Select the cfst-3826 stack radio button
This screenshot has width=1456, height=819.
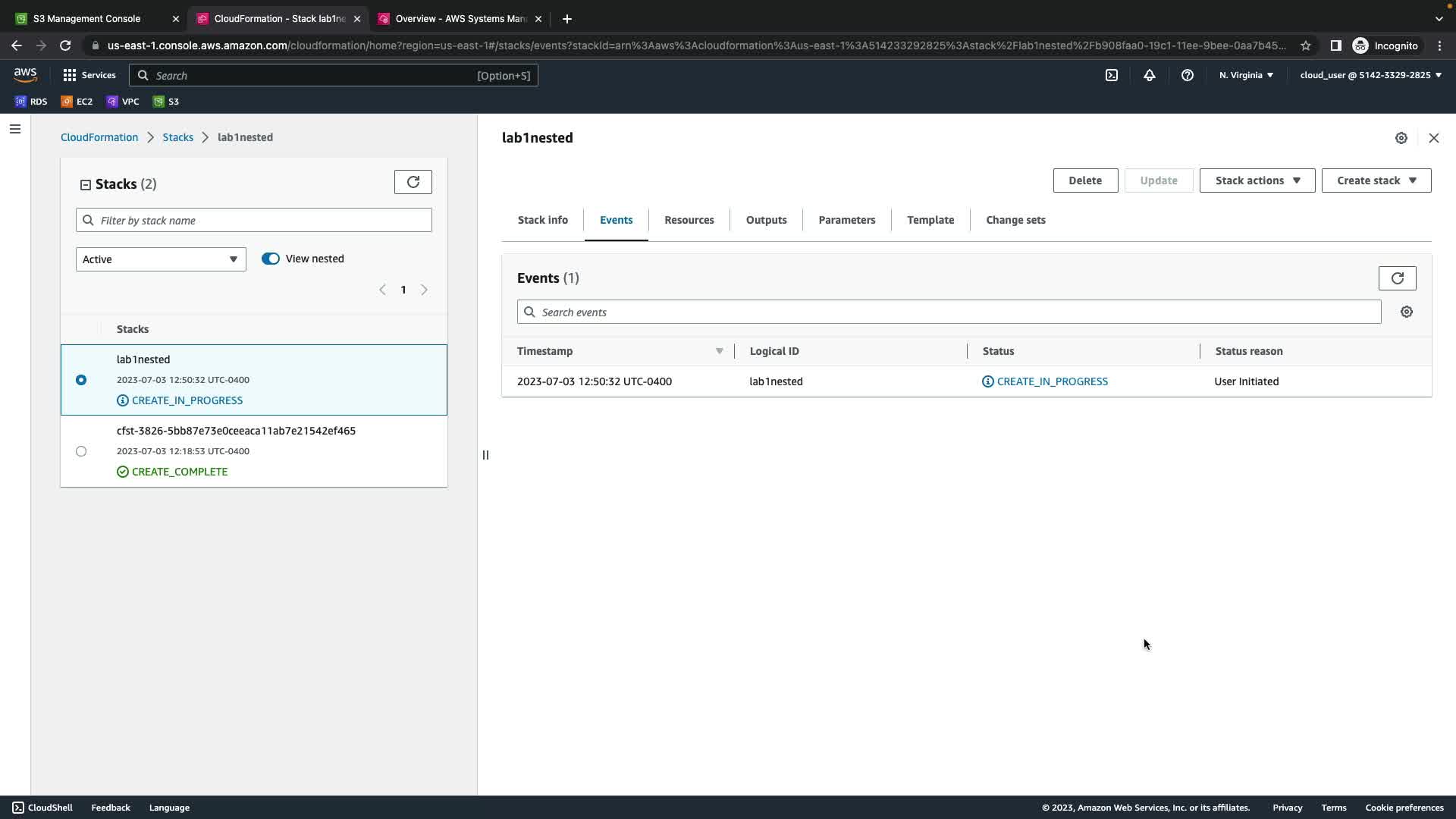pyautogui.click(x=81, y=451)
